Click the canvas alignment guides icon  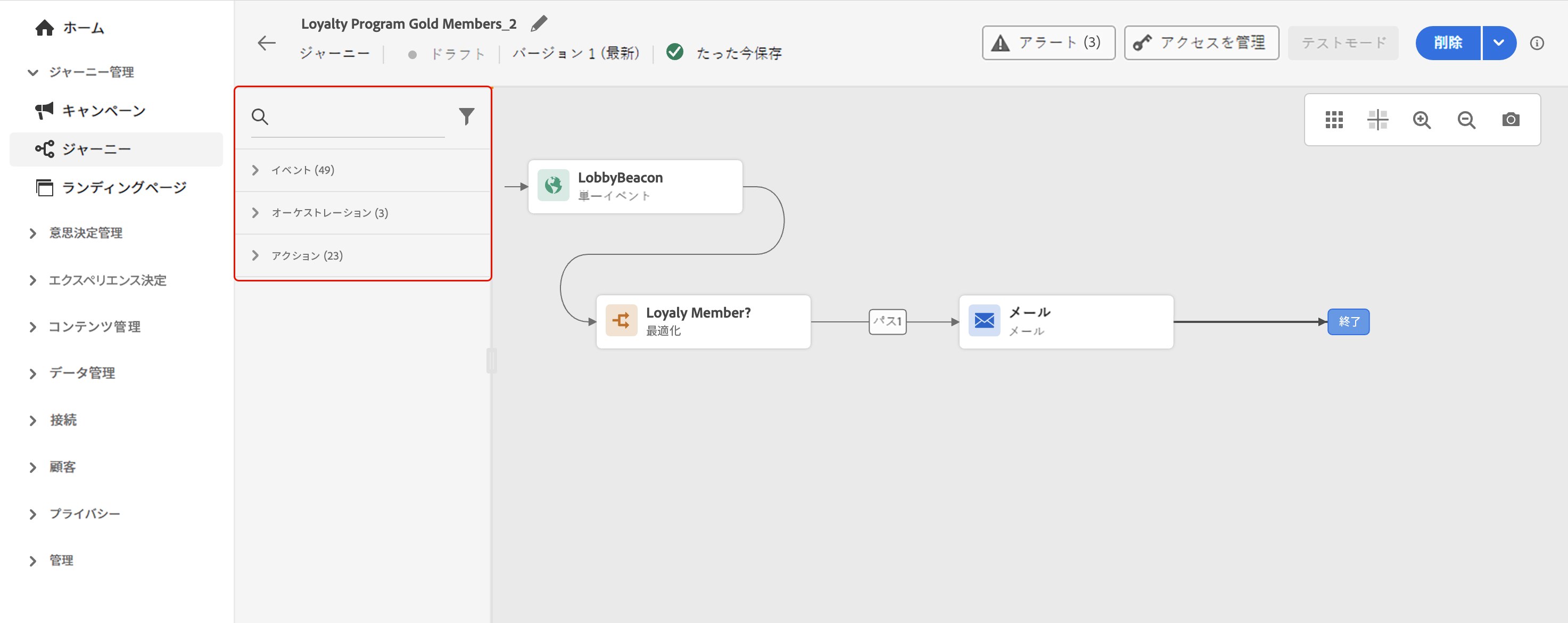(1377, 120)
